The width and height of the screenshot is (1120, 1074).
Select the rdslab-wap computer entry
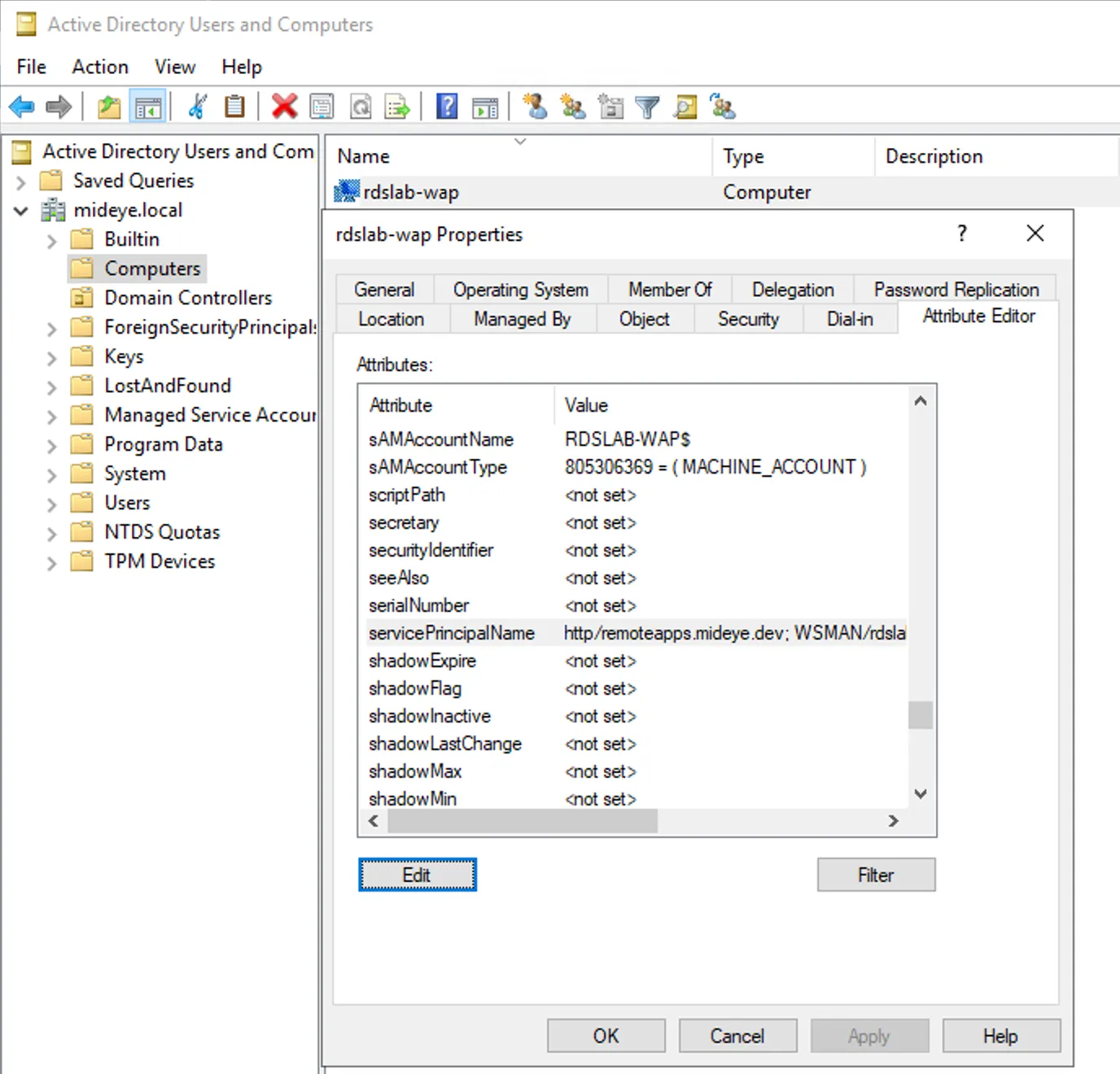pos(410,192)
